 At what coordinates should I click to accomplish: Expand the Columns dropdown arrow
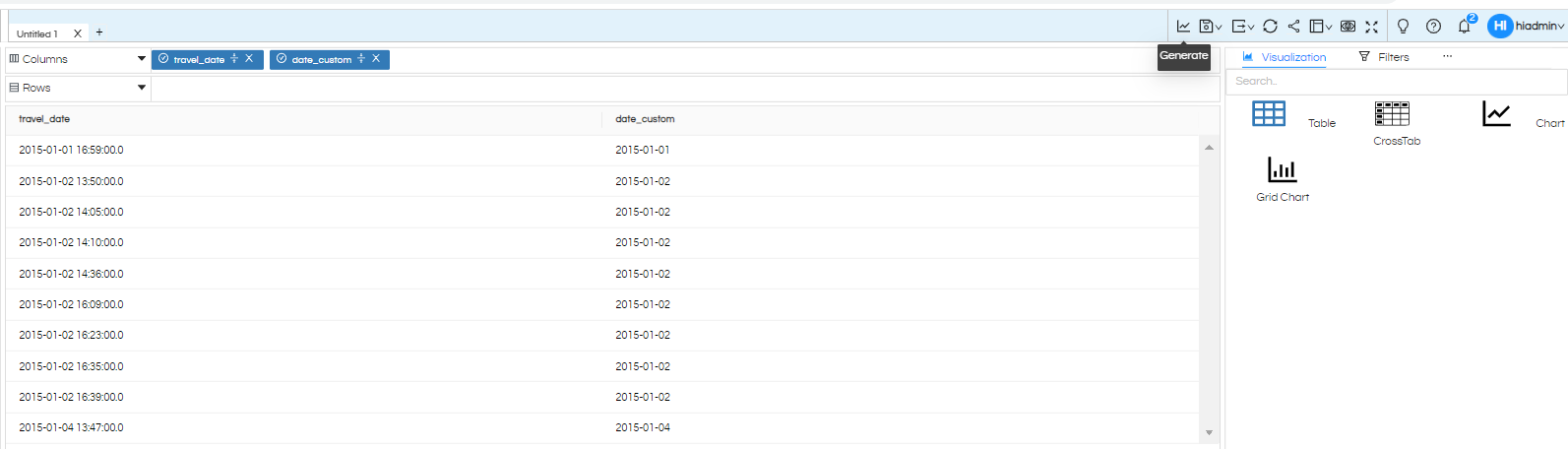(x=142, y=59)
